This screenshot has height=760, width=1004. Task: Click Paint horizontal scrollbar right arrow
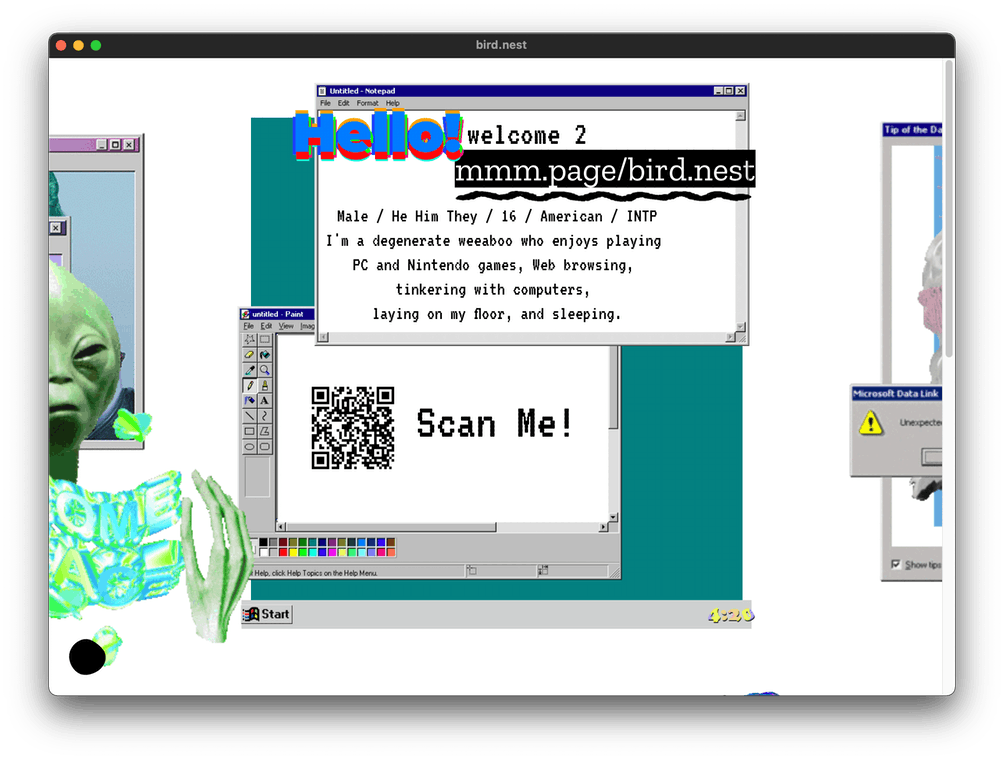[603, 527]
